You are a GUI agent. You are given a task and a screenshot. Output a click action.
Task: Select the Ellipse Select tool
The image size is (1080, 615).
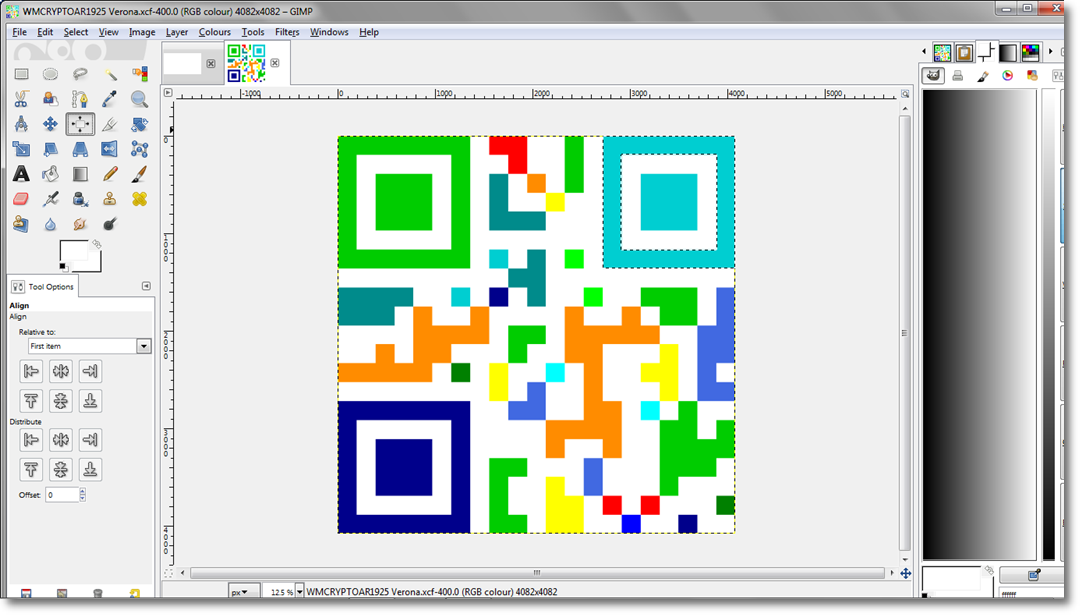point(50,74)
